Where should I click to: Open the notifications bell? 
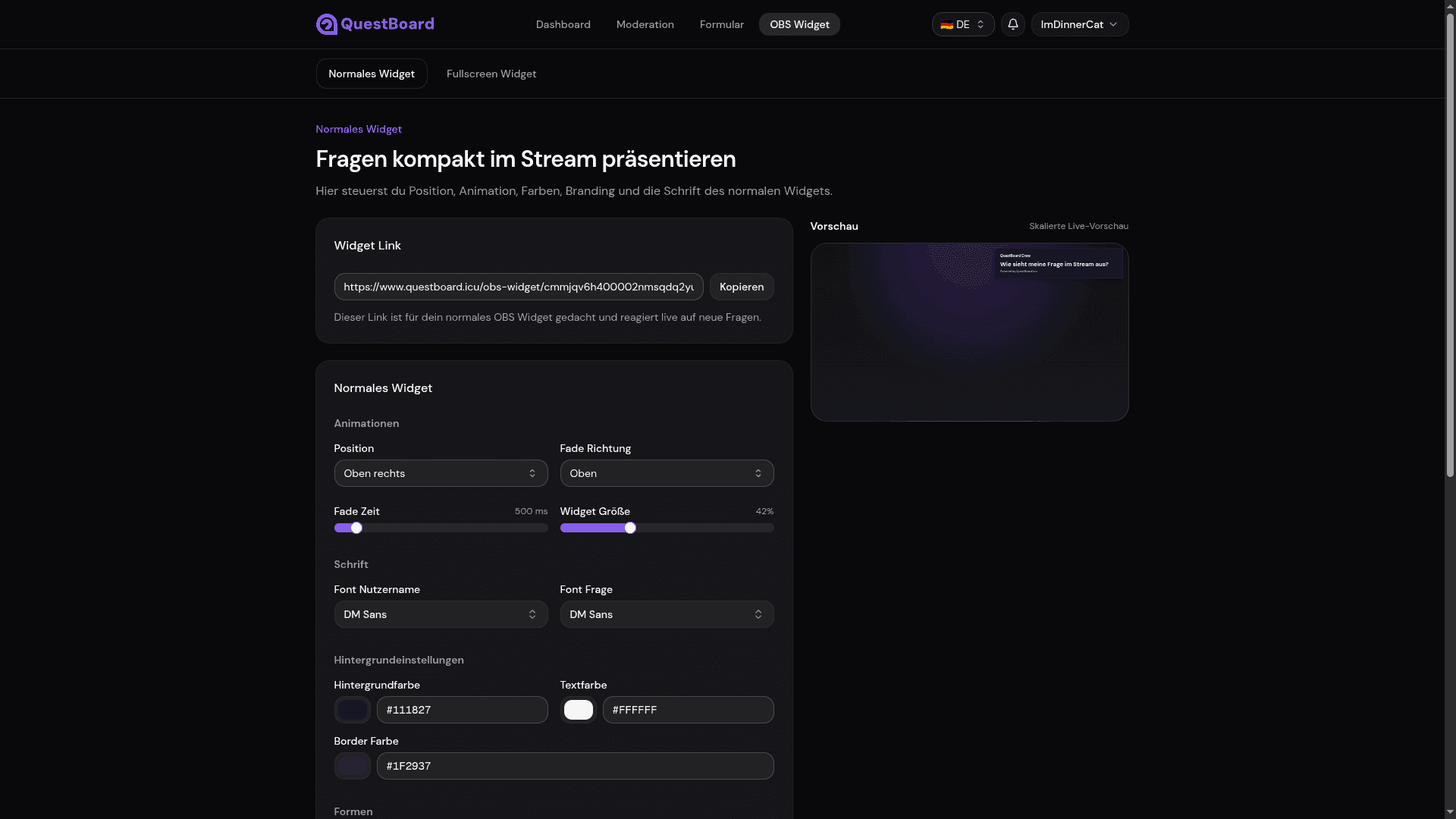[1012, 24]
